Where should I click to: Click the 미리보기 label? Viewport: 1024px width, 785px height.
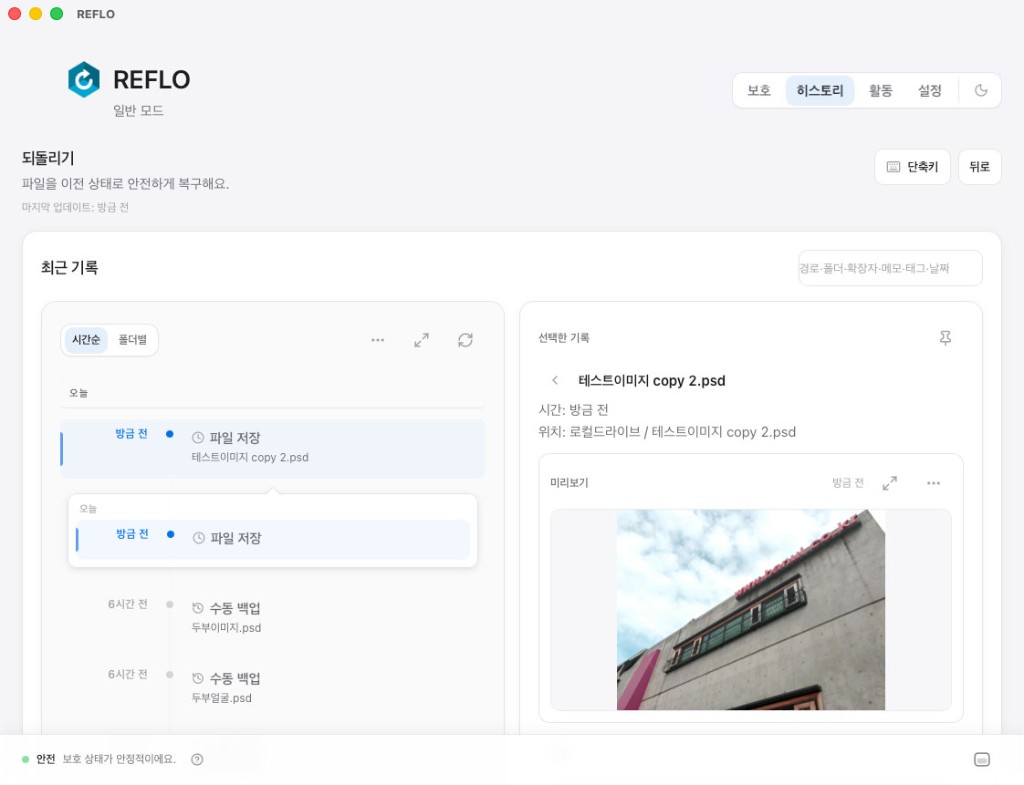tap(569, 483)
